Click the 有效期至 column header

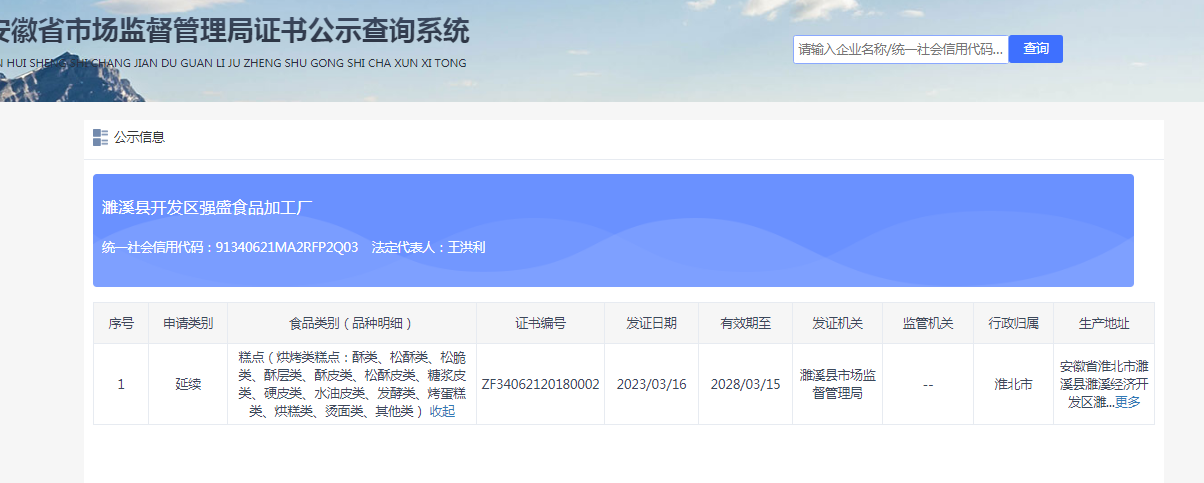point(745,323)
